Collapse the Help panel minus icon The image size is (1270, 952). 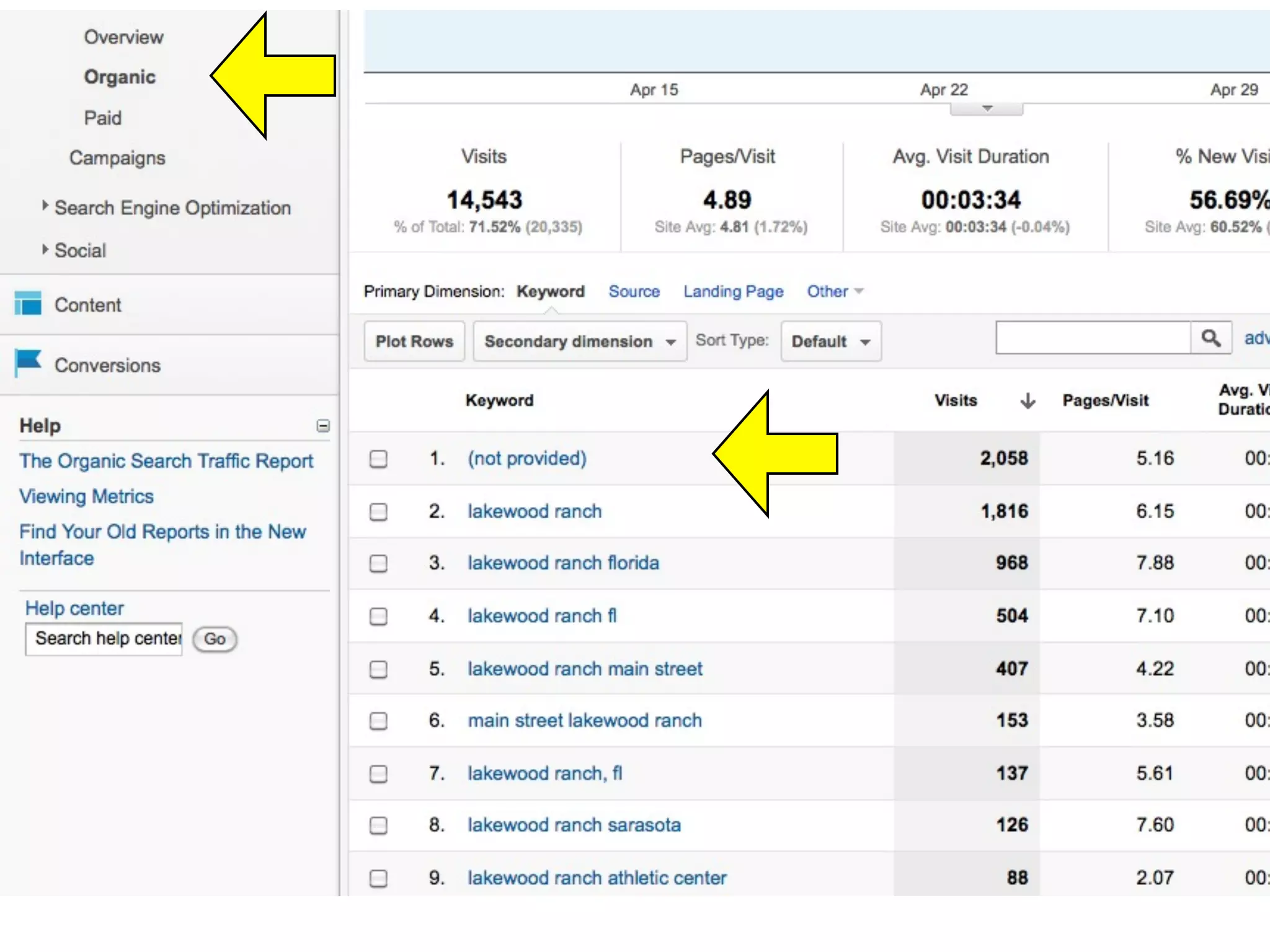click(x=323, y=426)
